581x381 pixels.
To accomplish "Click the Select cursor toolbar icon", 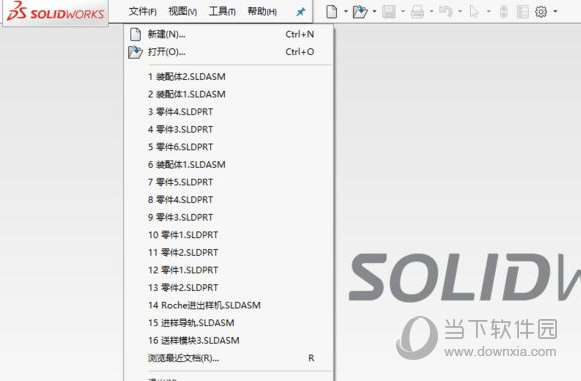I will 474,11.
